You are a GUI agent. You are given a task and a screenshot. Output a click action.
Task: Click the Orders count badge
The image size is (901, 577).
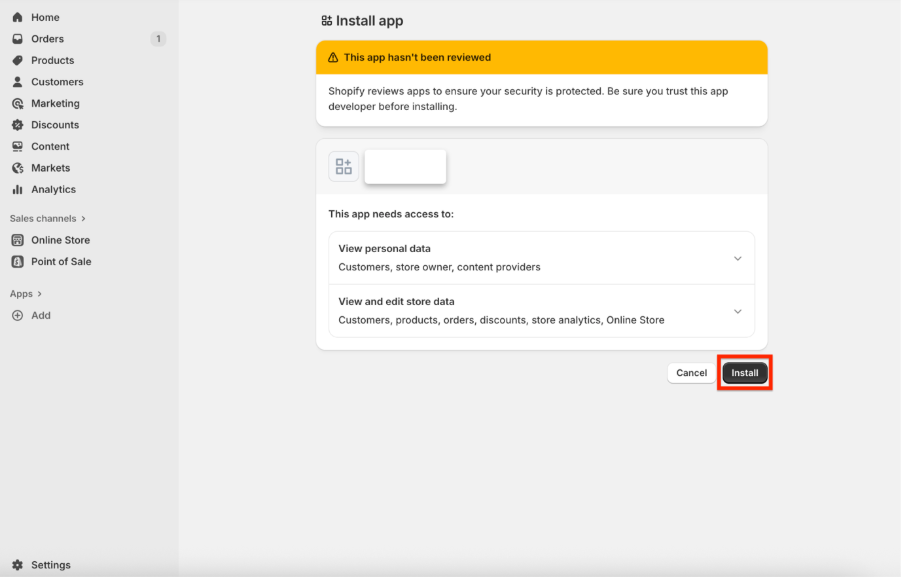click(158, 39)
